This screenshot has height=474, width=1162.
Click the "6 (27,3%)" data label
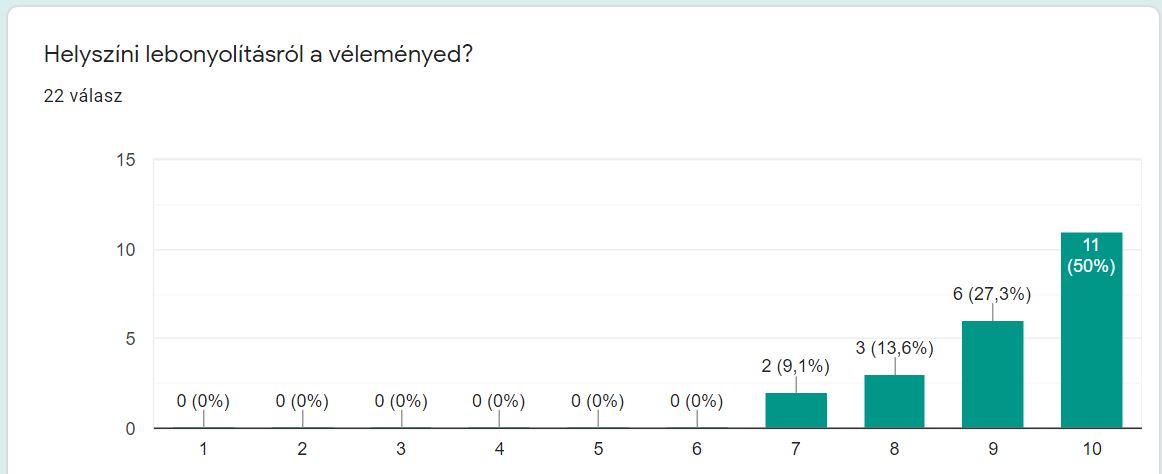(992, 294)
